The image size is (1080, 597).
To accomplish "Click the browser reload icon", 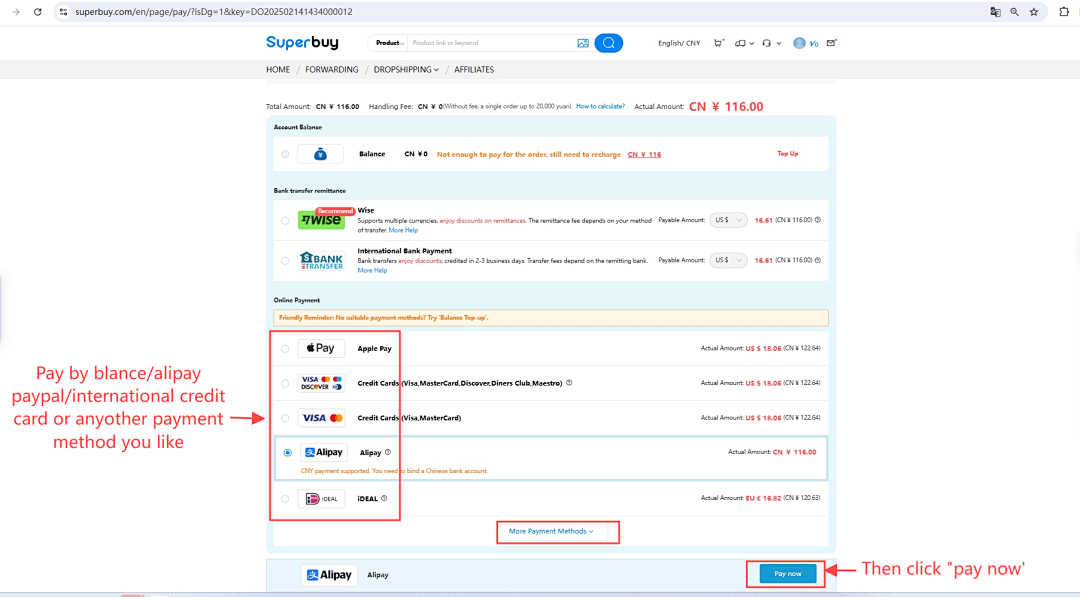I will pyautogui.click(x=38, y=12).
